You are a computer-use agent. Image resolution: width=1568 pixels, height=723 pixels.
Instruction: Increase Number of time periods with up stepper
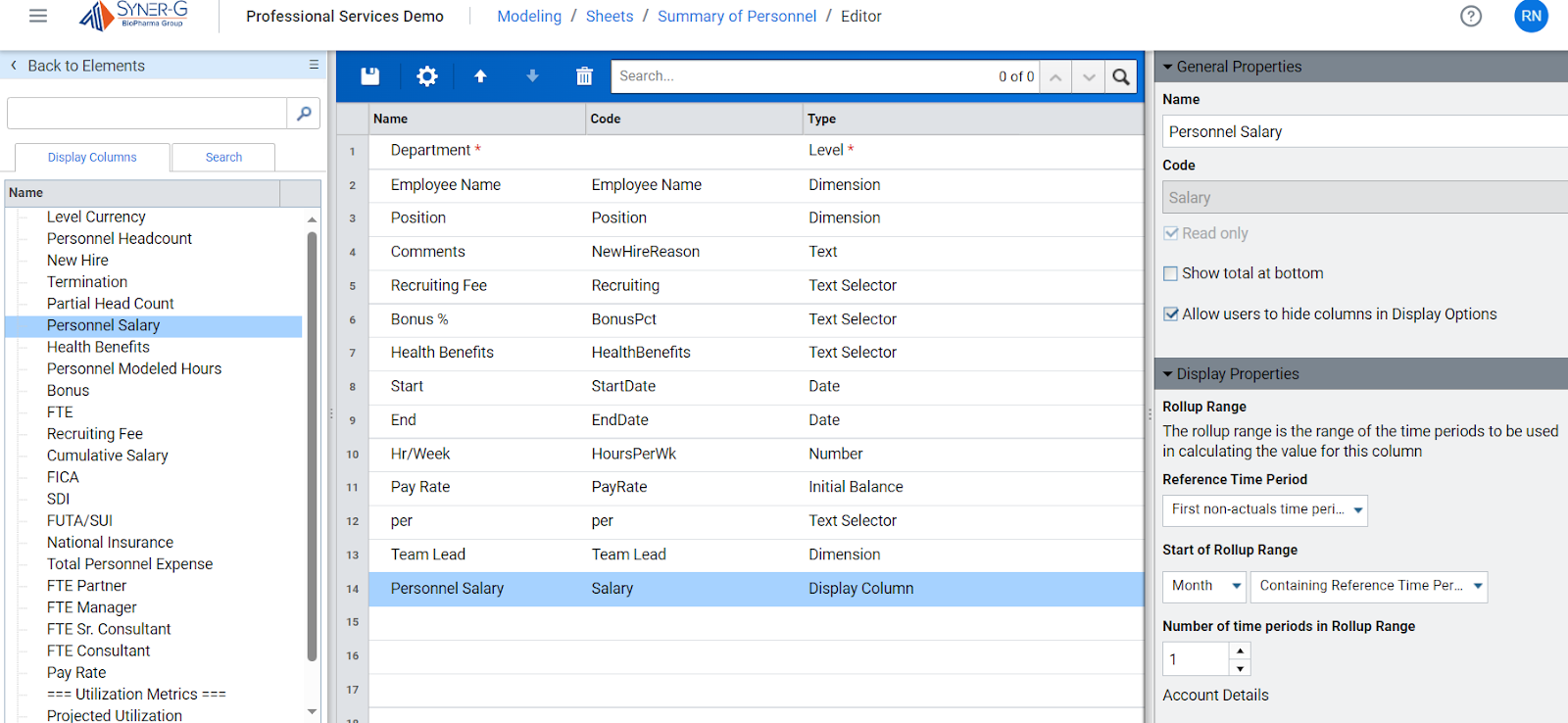[x=1240, y=651]
